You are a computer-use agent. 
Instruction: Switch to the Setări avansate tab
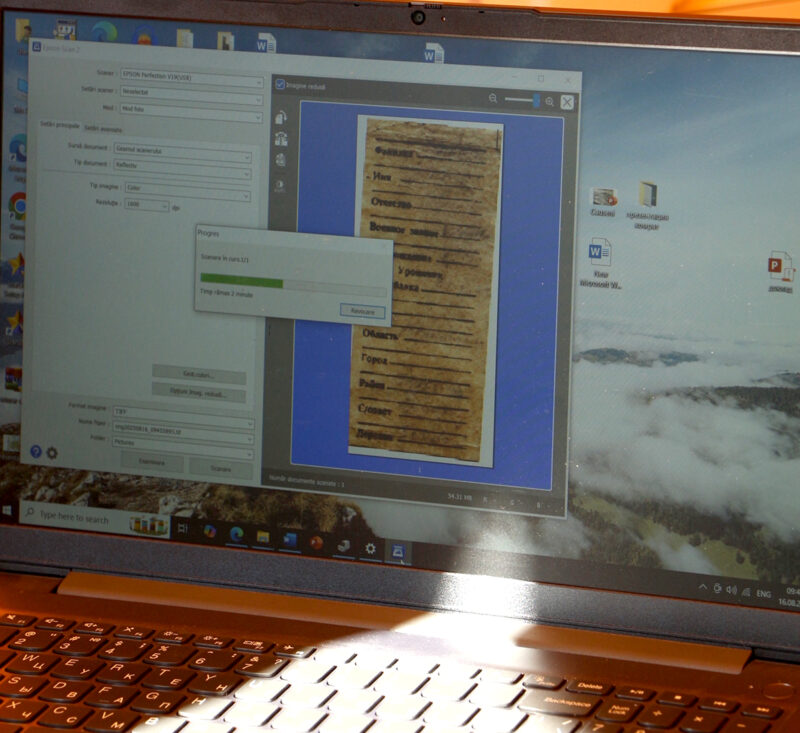[103, 129]
